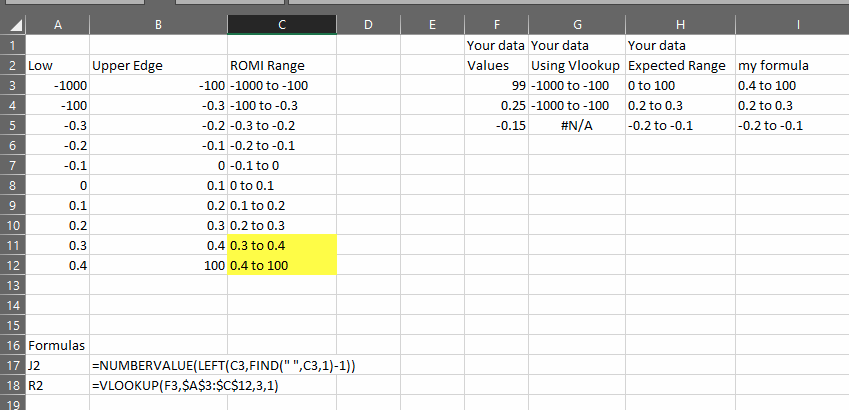Select yellow cell '0.4 to 100'
849x410 pixels.
click(x=282, y=265)
